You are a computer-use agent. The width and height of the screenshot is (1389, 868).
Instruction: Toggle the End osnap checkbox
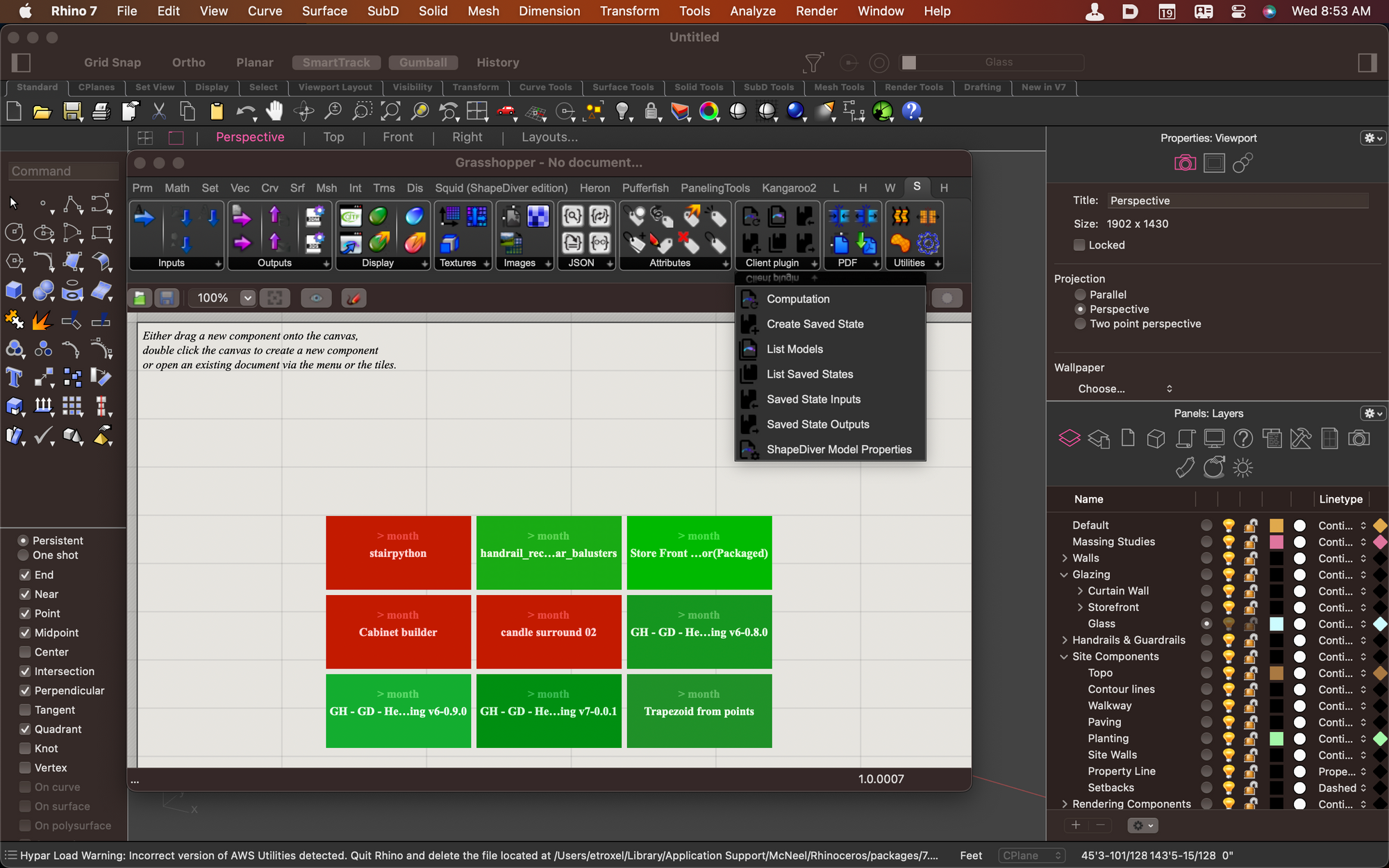25,575
